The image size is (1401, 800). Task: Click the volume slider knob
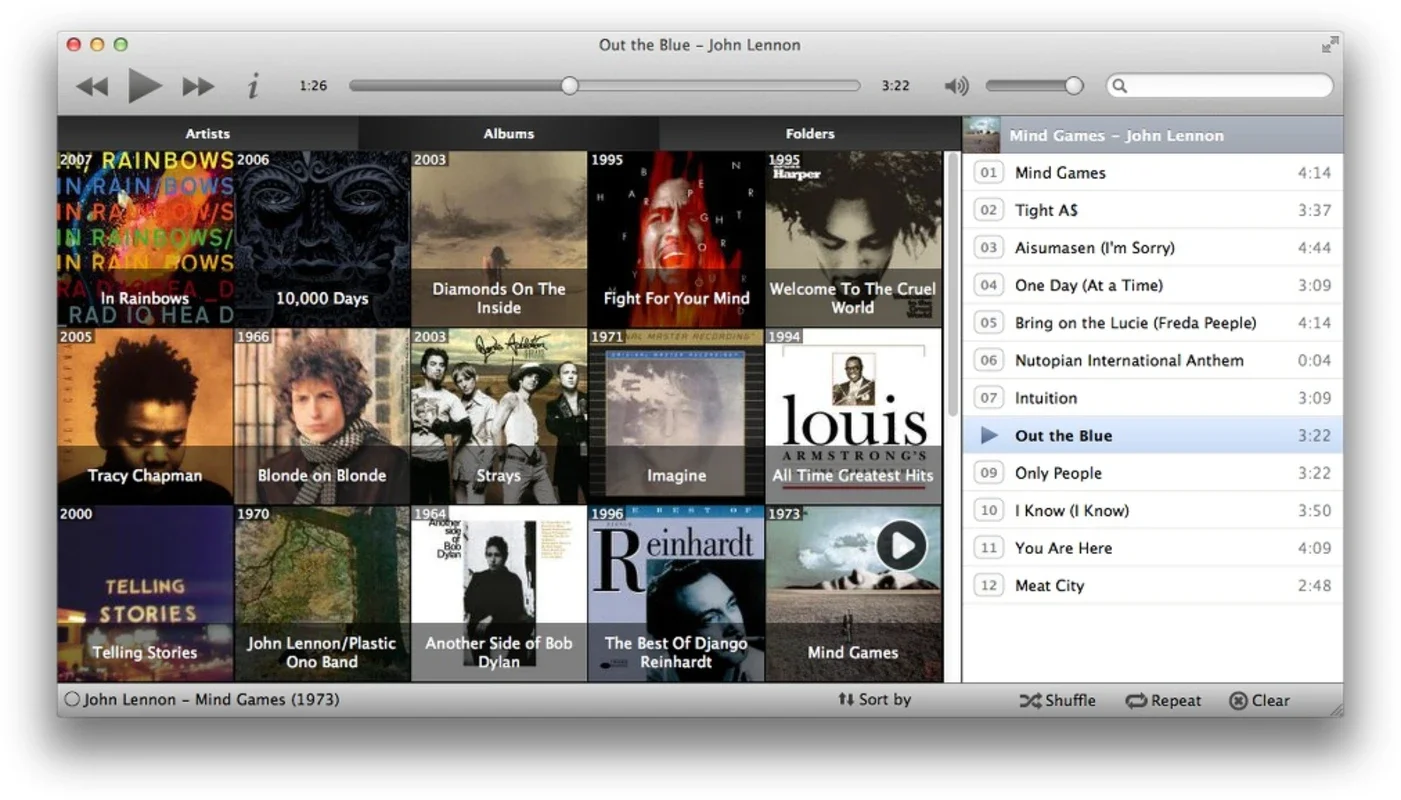tap(1074, 86)
